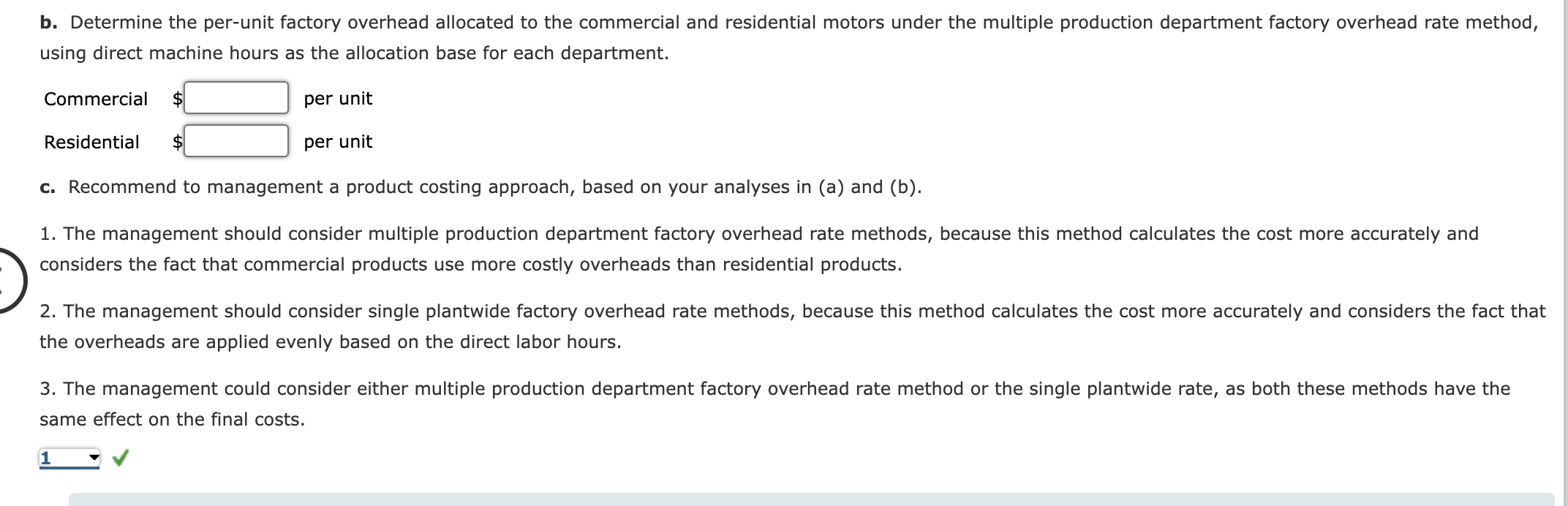The image size is (1568, 506).
Task: Click the dollar sign before Residential field
Action: click(177, 142)
